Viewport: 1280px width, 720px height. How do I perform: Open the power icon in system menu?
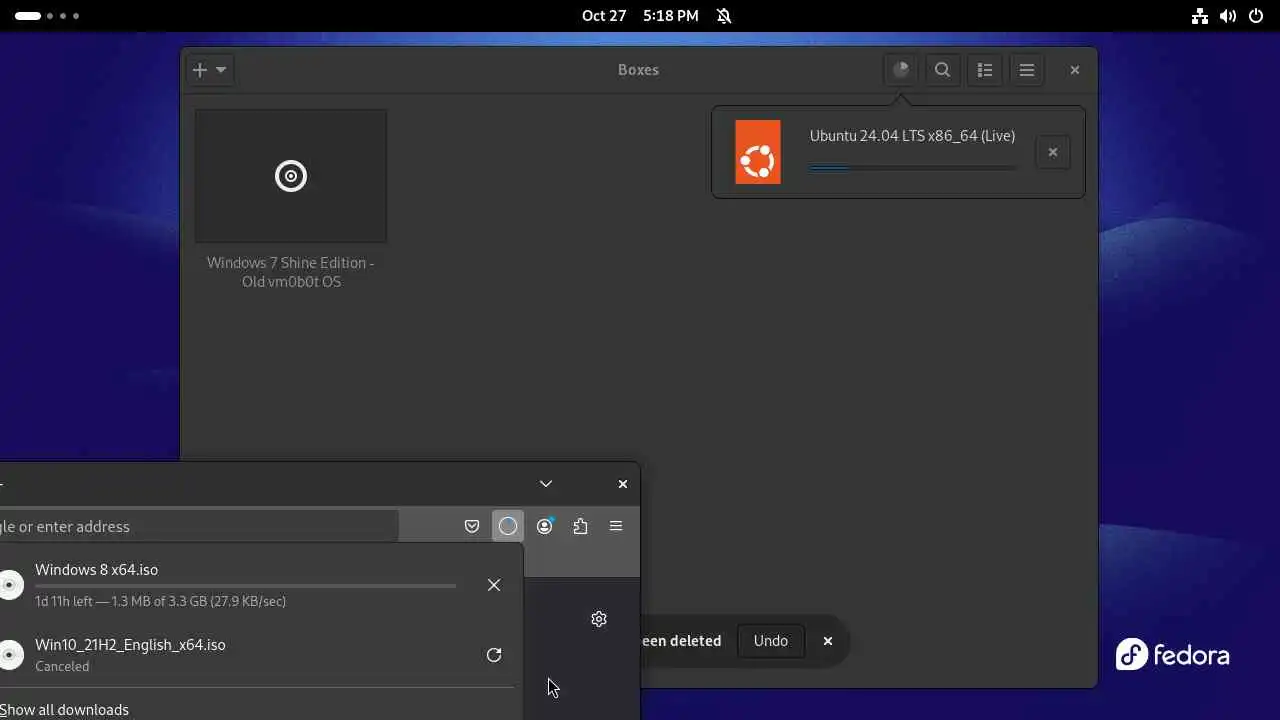[1256, 16]
